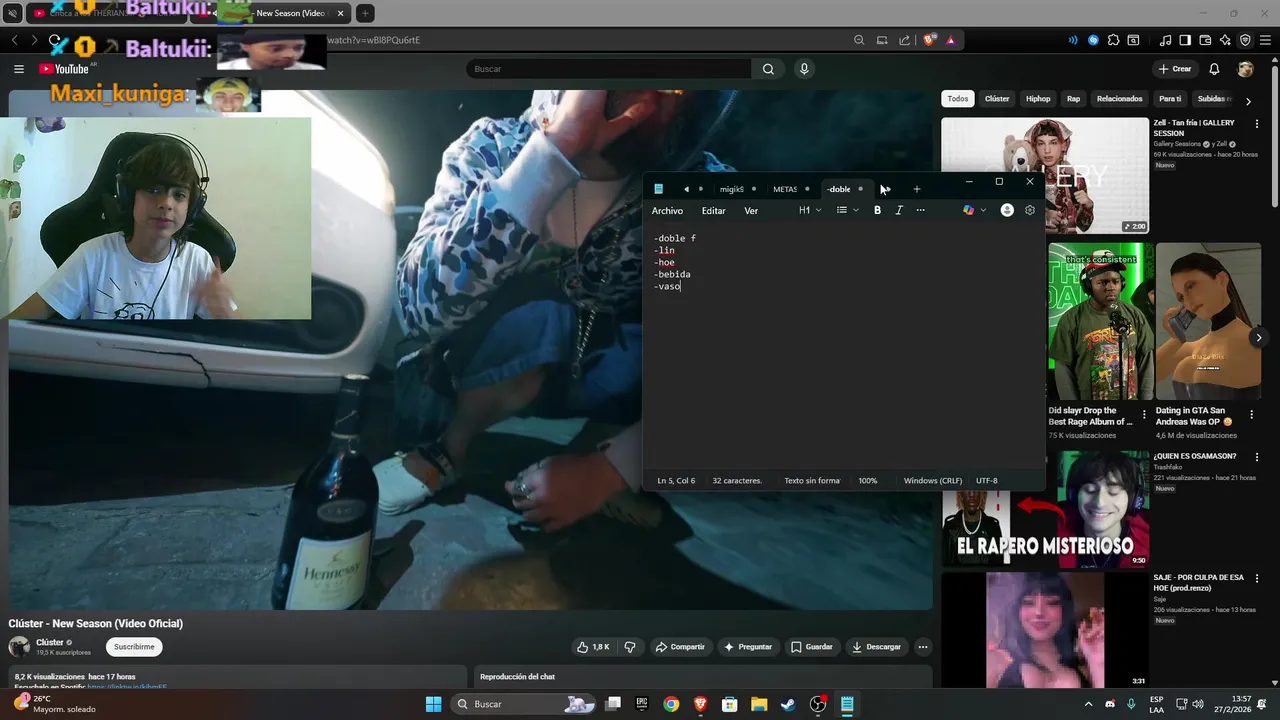Advance the Shorts shelf with next arrow
Screen dimensions: 1280x720
[x=1258, y=338]
